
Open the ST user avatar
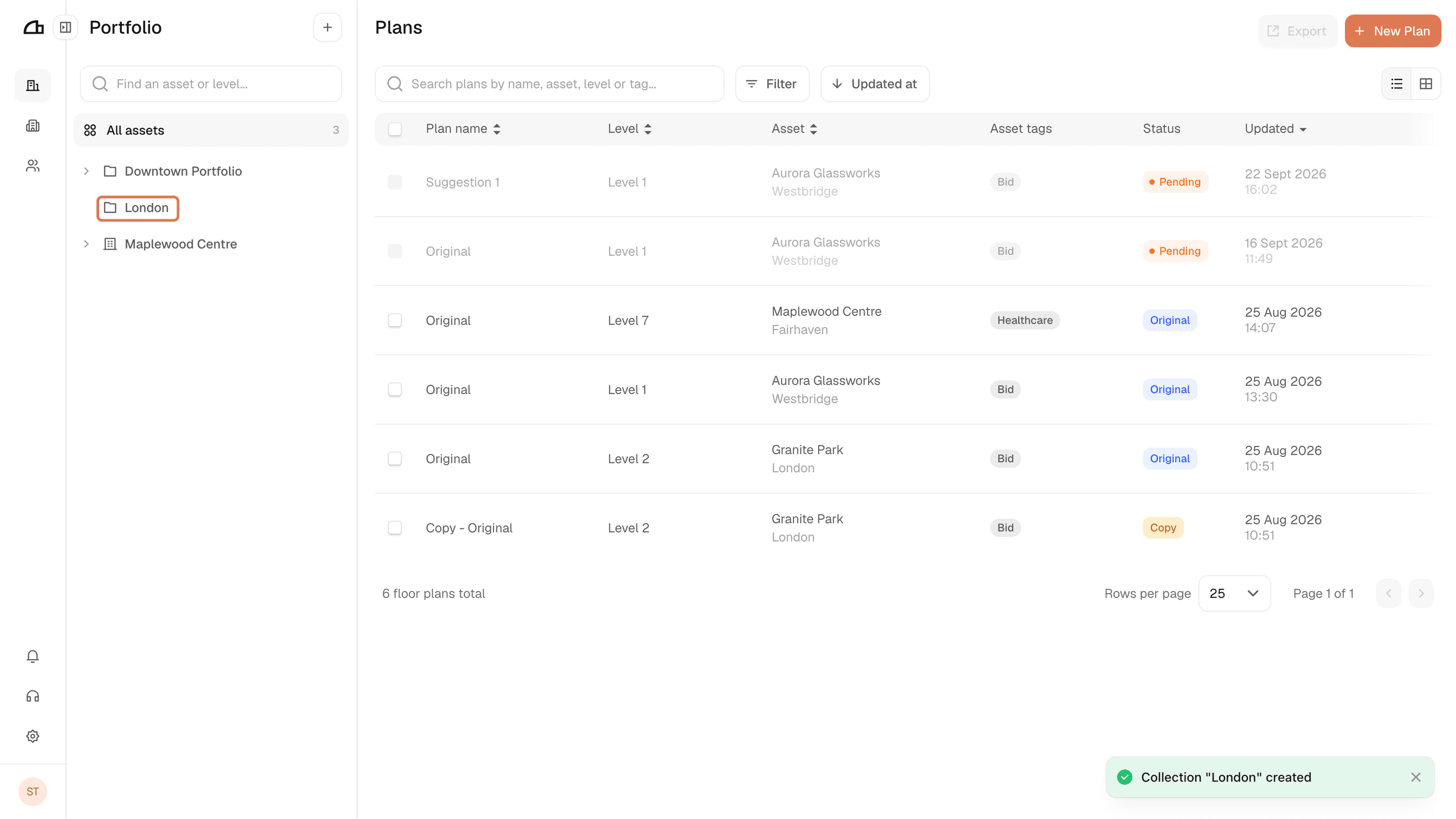click(33, 791)
